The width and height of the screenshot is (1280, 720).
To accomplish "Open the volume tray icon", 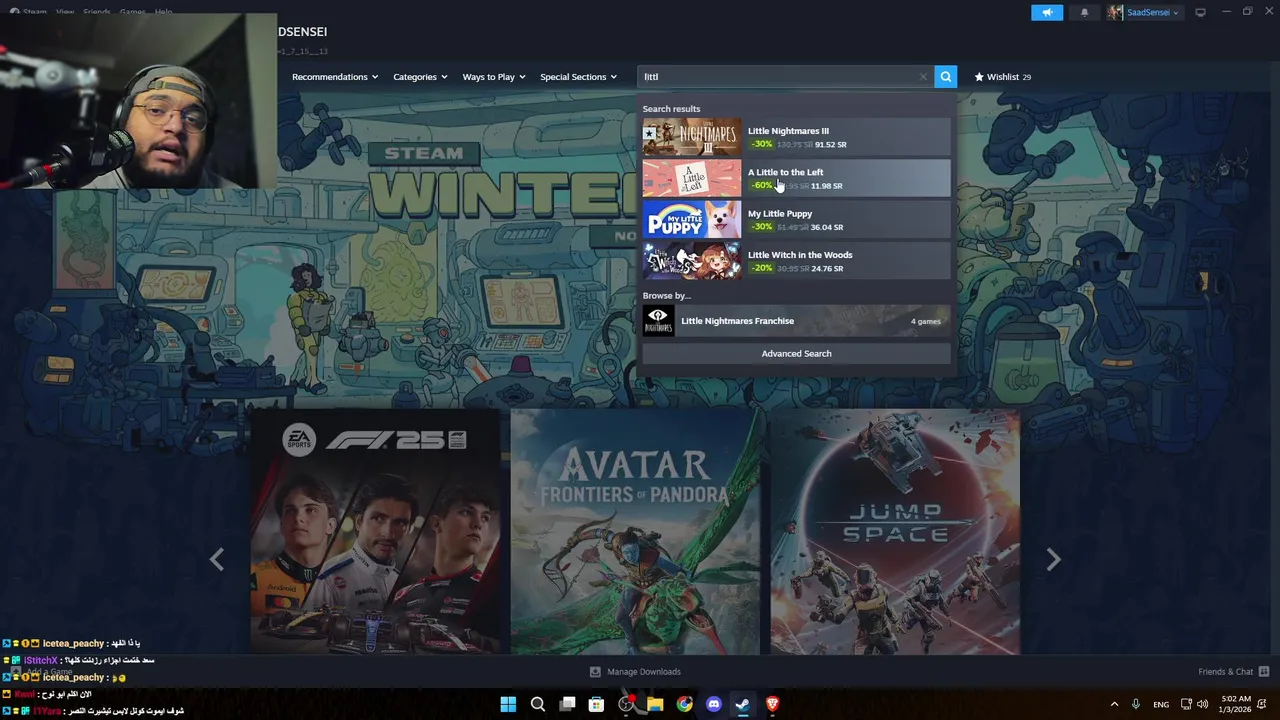I will 1202,704.
